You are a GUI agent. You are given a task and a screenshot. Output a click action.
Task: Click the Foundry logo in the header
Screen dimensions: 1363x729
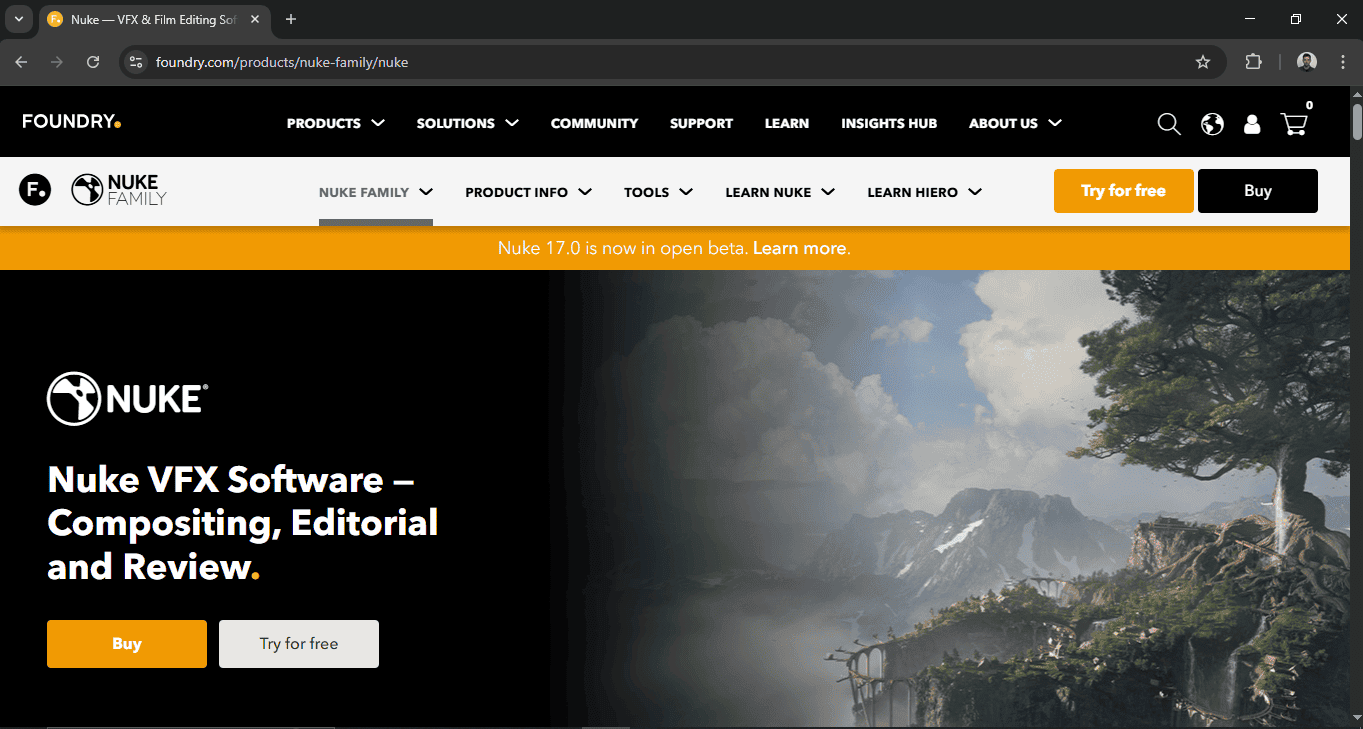point(71,122)
